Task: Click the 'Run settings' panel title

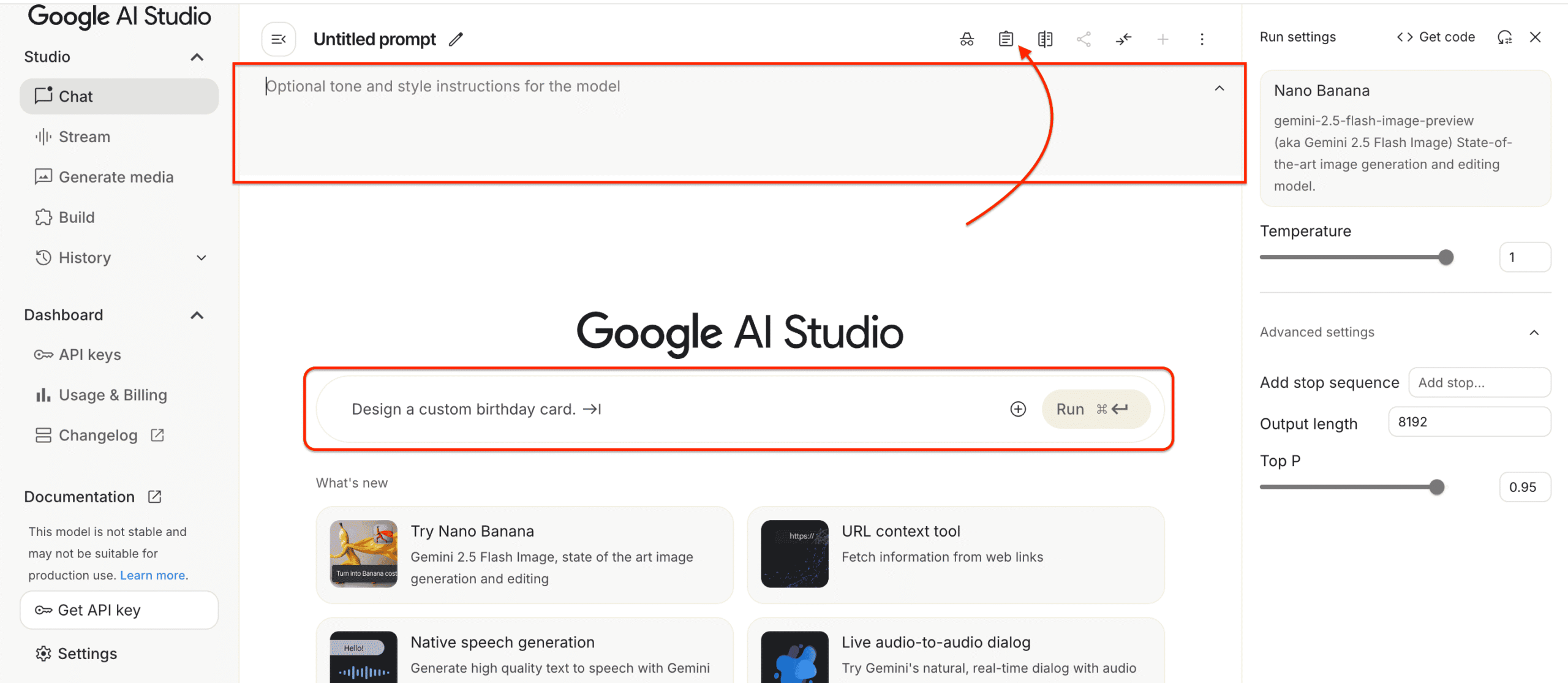Action: [1297, 37]
